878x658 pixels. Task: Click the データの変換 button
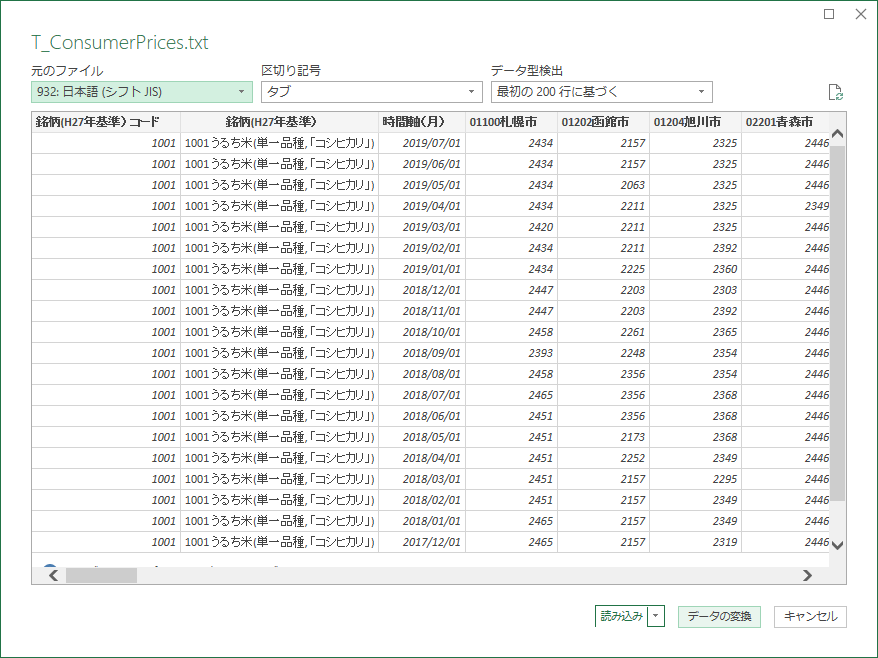719,617
